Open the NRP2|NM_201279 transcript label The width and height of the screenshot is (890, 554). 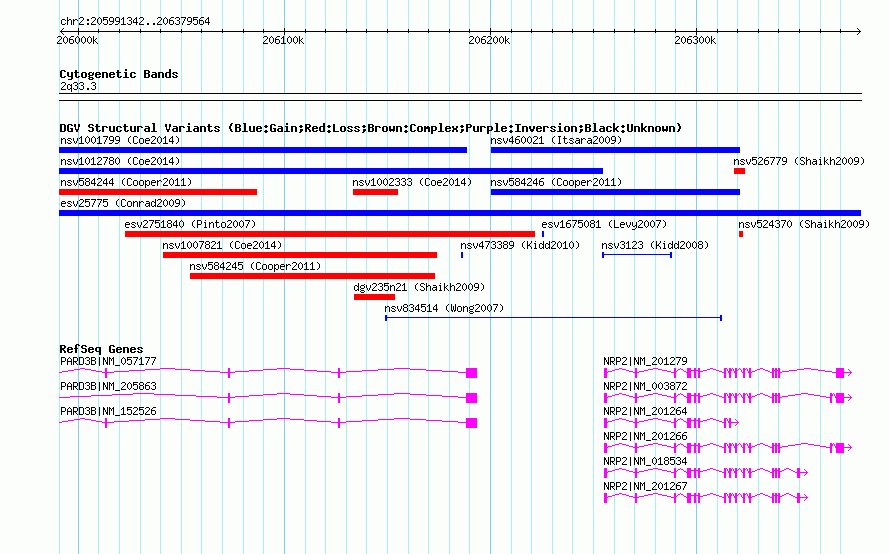coord(645,361)
